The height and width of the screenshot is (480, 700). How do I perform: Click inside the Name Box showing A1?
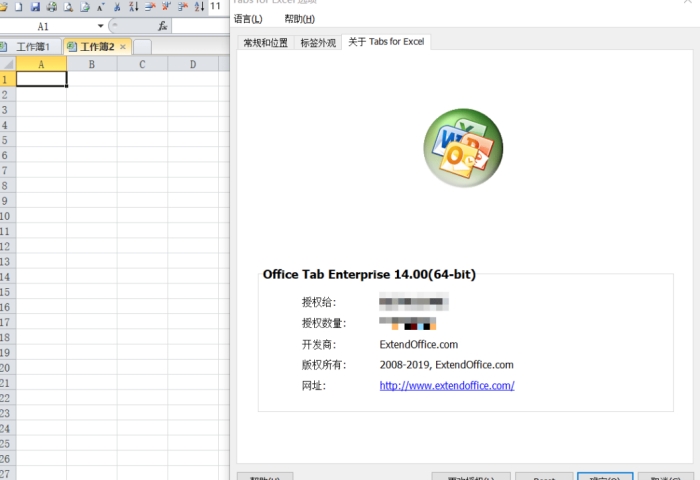pos(48,26)
